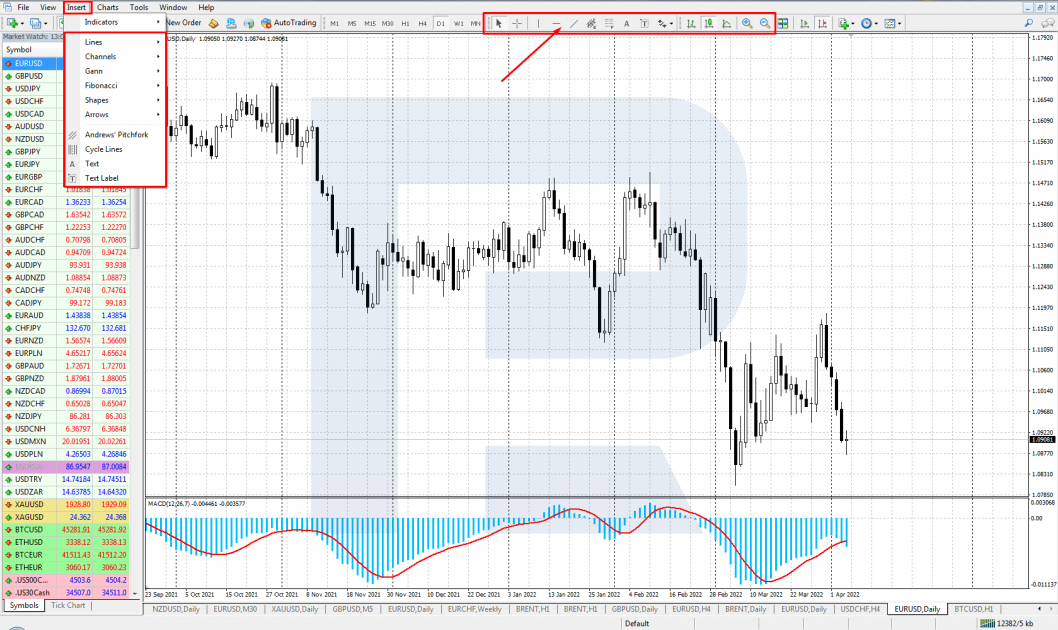Click the Market Watch vertical scrollbar
1058x630 pixels.
coord(135,216)
